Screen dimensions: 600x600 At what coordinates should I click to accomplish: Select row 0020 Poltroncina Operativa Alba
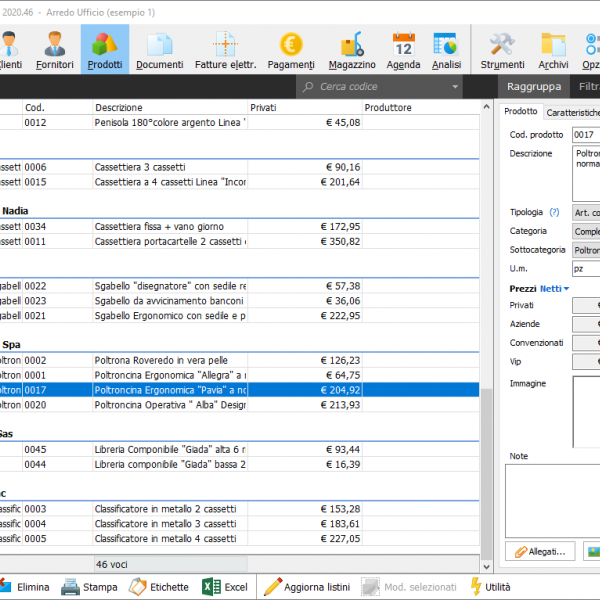[240, 405]
